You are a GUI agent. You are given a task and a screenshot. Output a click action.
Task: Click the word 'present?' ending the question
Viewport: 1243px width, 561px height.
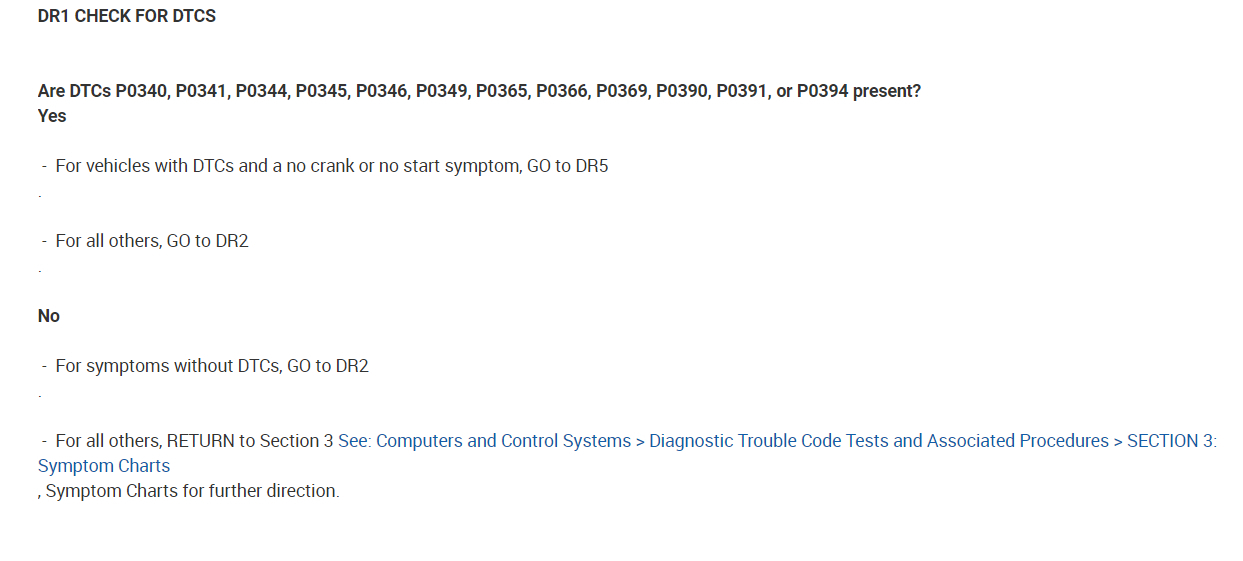click(887, 91)
